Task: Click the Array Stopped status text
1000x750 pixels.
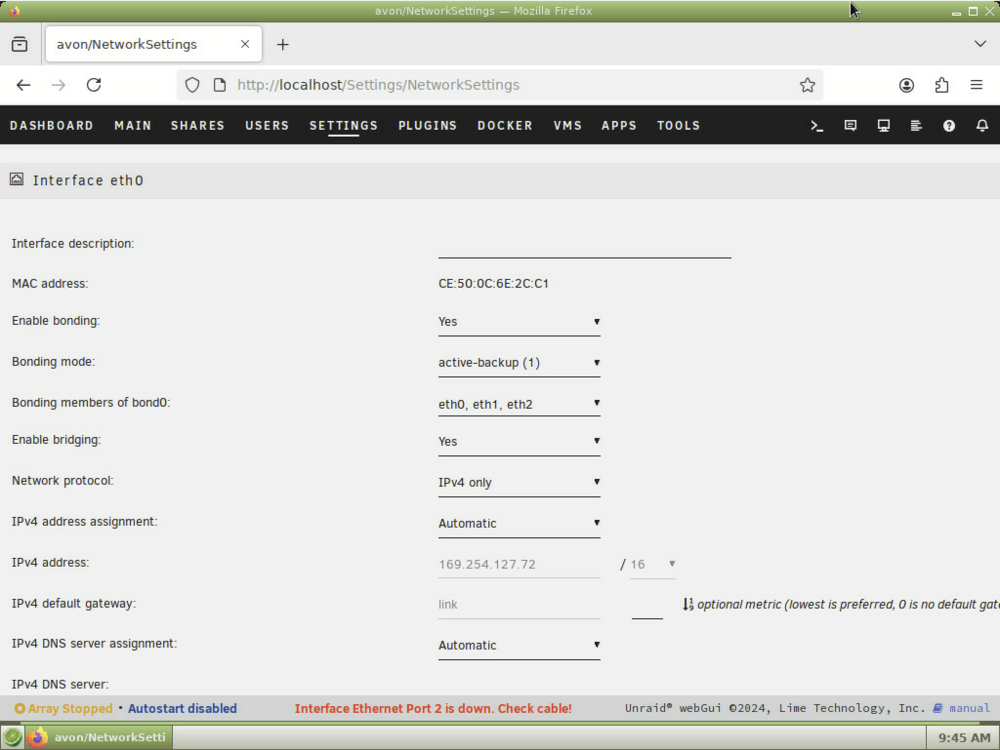Action: (x=70, y=709)
